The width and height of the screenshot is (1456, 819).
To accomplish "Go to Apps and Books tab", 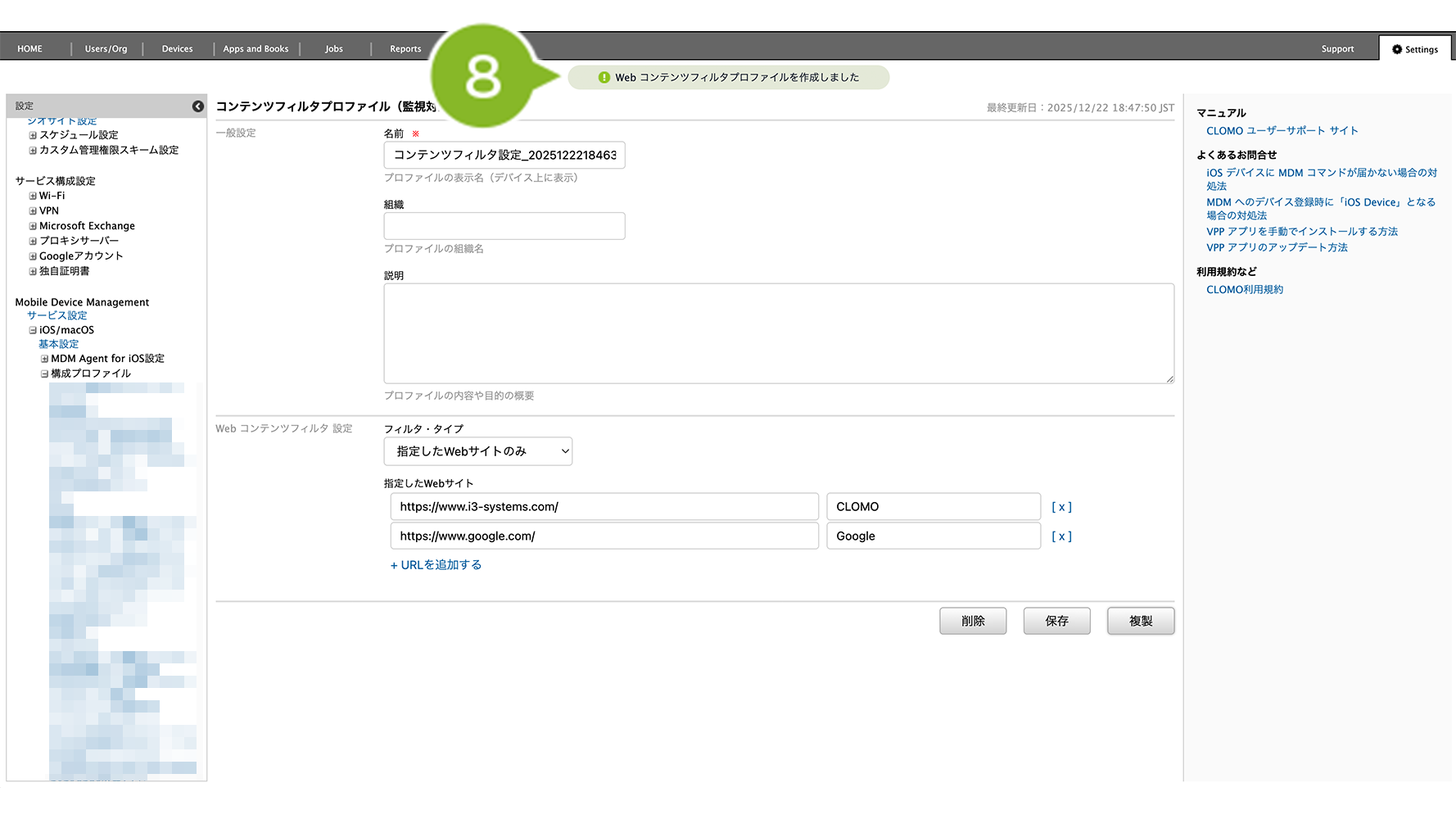I will (255, 49).
